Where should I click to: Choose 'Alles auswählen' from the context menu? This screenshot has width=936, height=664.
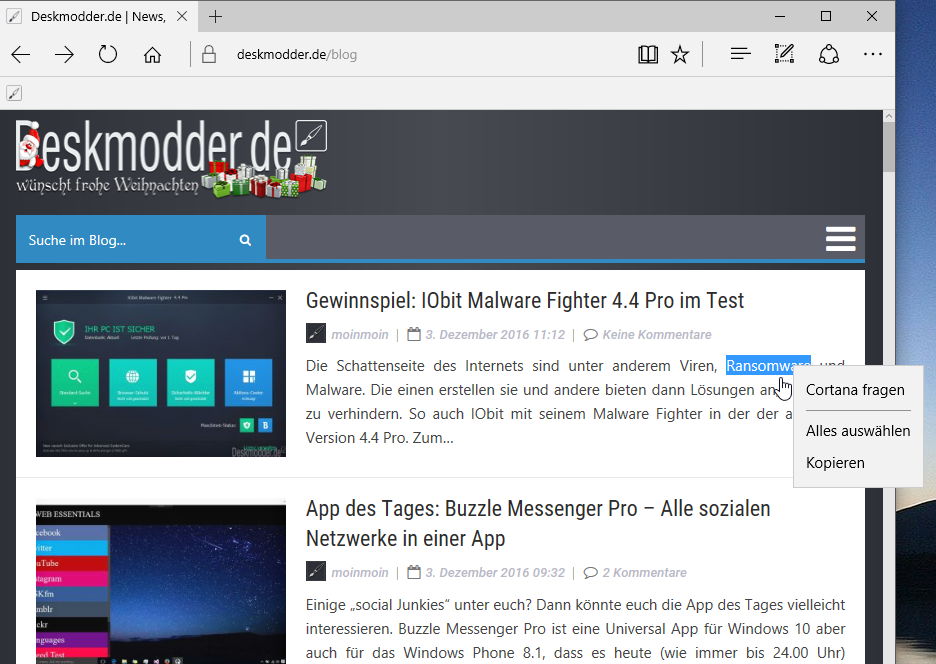[x=858, y=431]
